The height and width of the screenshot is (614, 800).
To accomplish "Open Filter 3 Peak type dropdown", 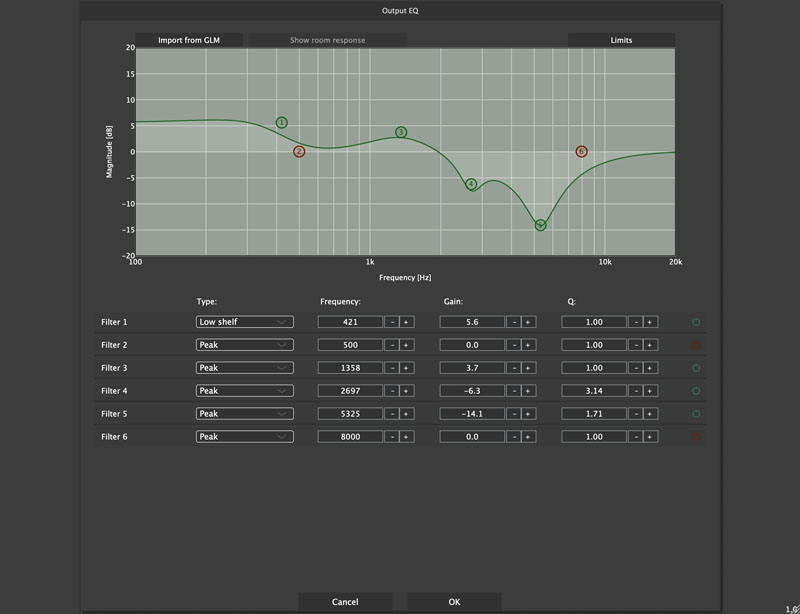I will (244, 368).
